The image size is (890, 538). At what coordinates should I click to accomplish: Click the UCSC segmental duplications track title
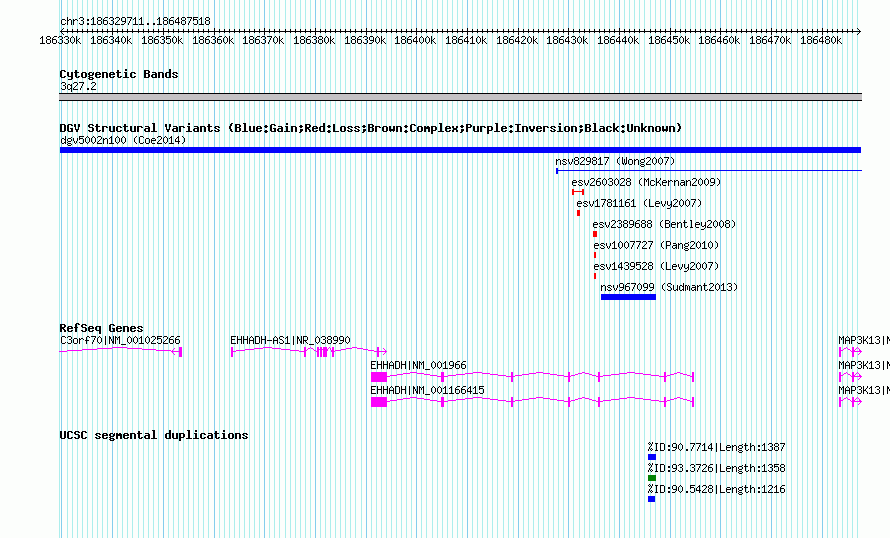[154, 435]
